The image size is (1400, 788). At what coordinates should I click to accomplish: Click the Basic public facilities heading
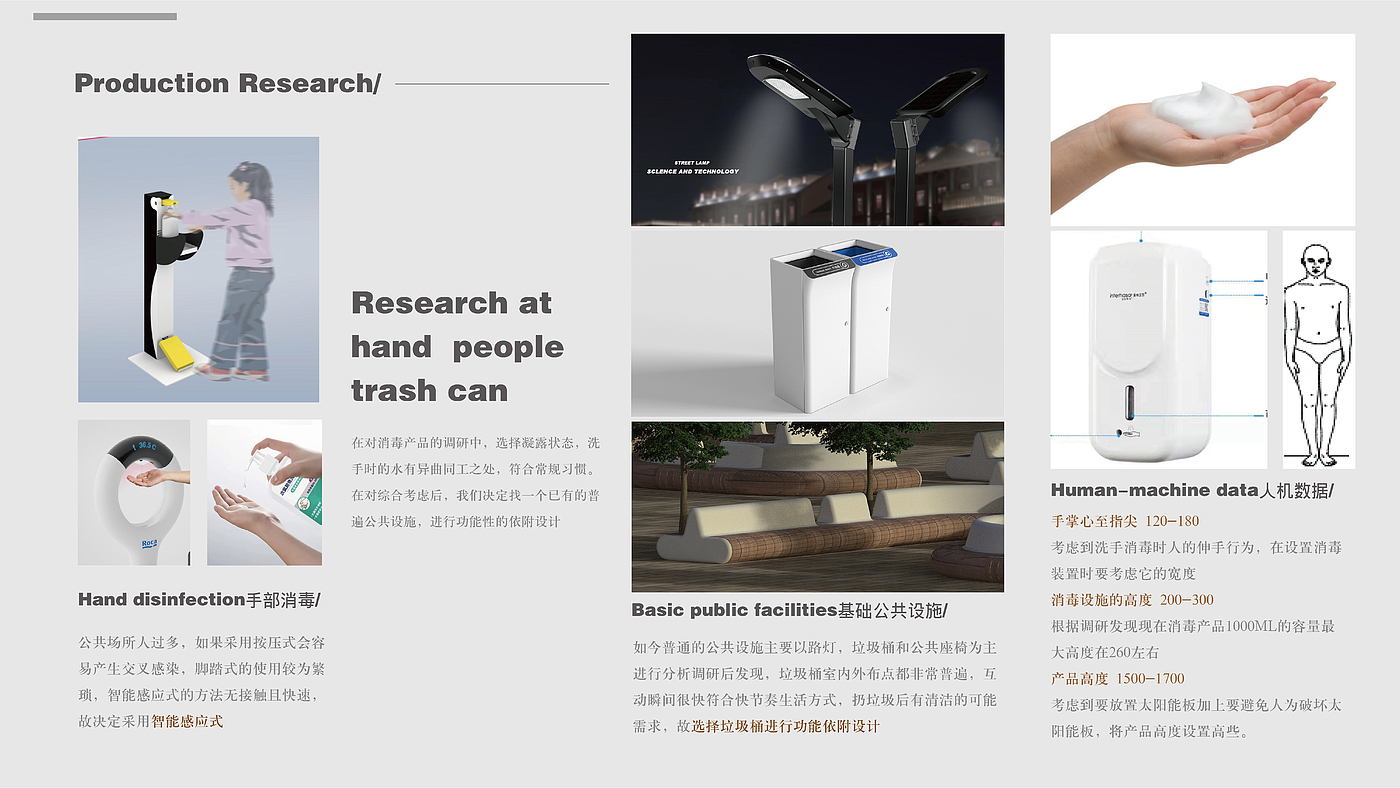[x=789, y=610]
